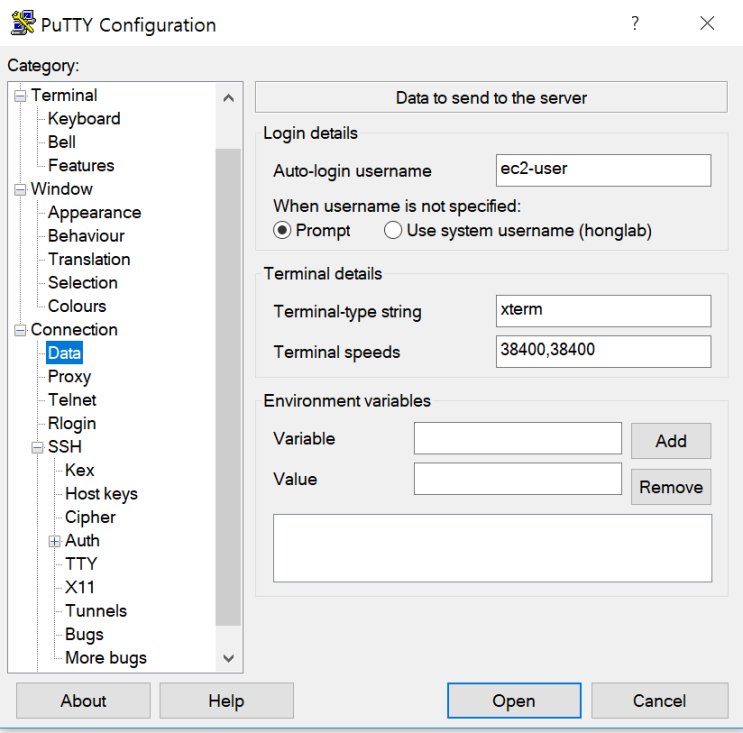Open Kex settings category

[80, 471]
